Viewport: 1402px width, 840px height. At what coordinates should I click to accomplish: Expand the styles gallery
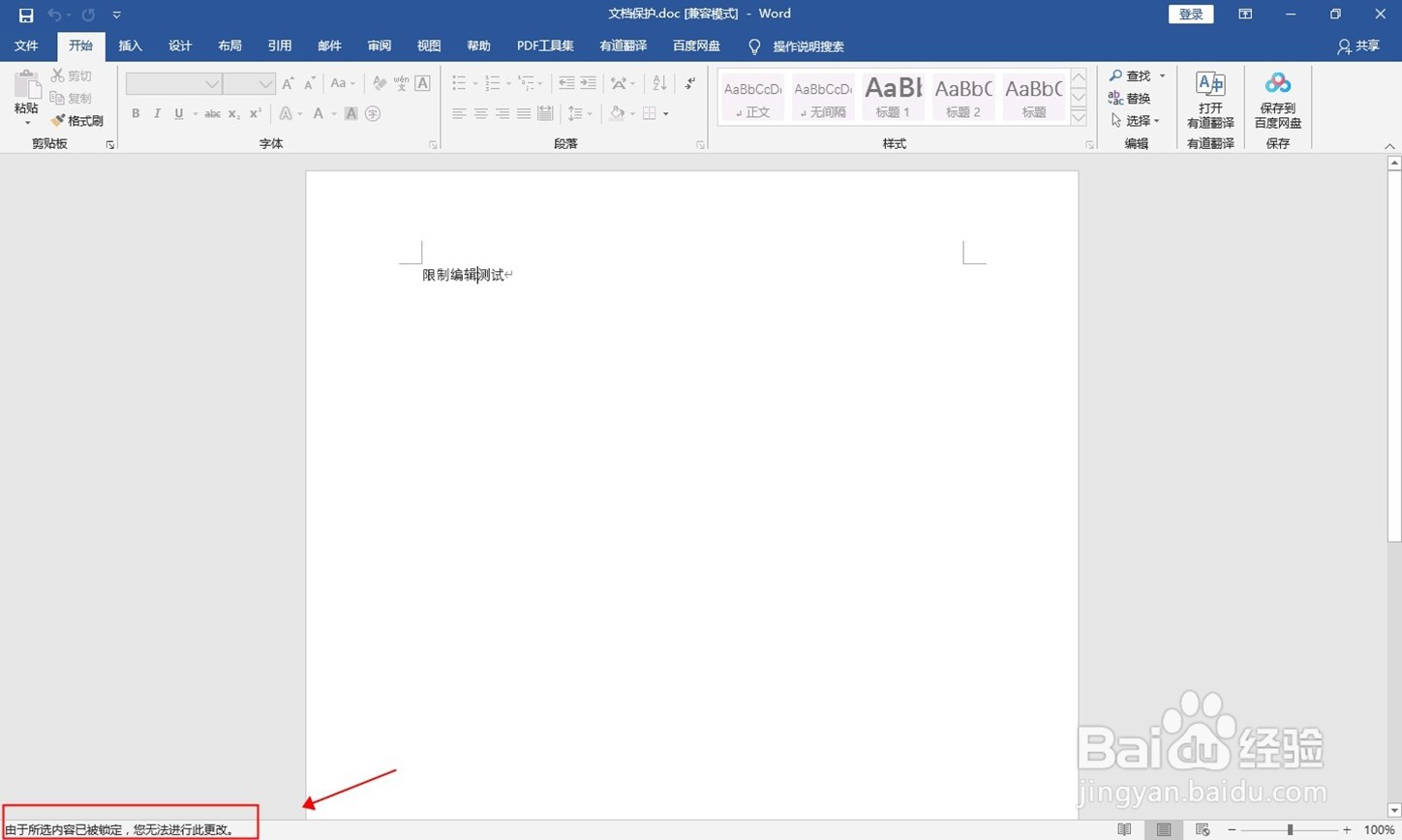(x=1078, y=117)
